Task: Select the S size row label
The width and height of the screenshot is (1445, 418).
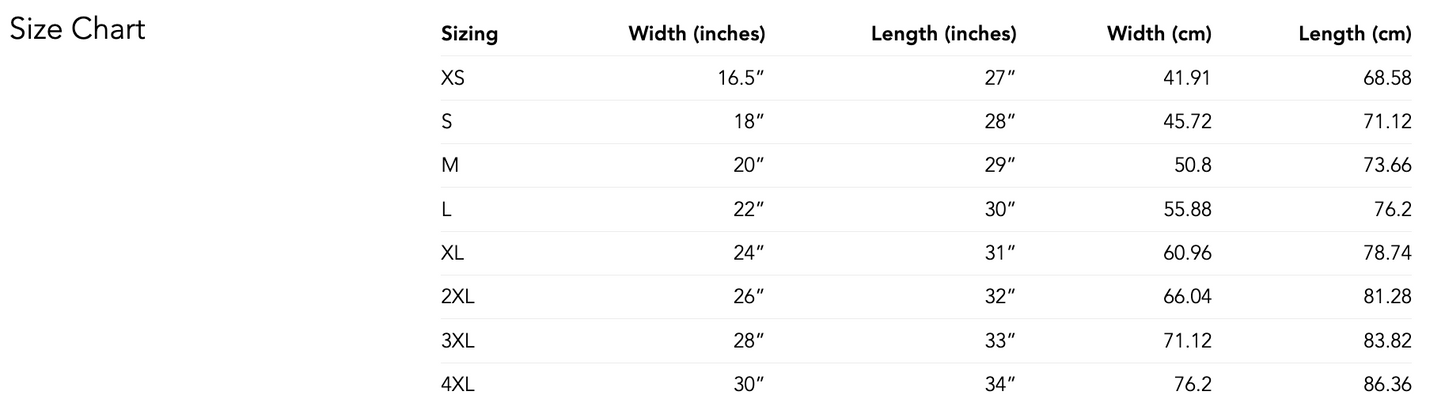Action: (x=446, y=122)
